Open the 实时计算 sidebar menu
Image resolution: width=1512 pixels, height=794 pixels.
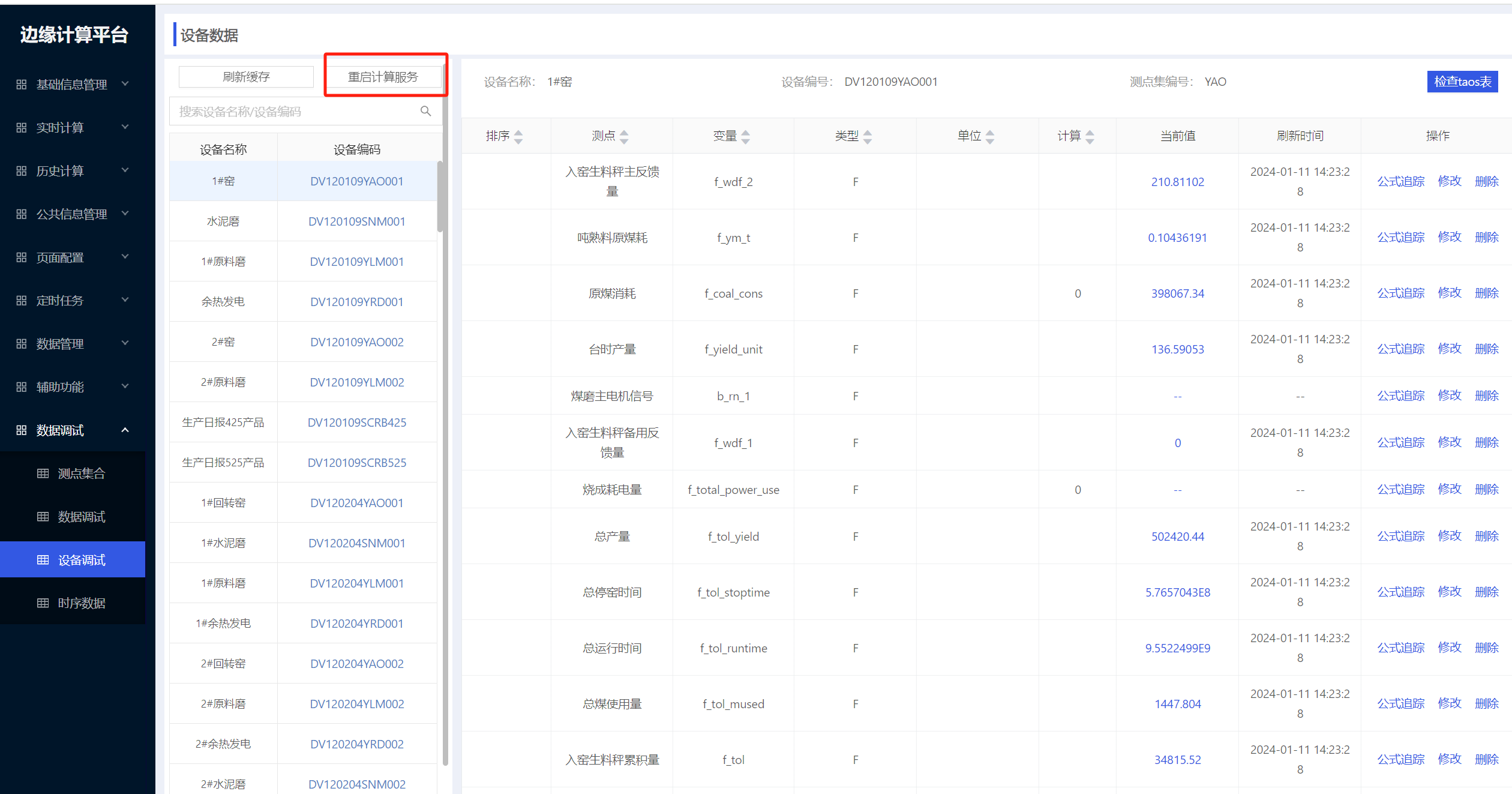(x=73, y=127)
